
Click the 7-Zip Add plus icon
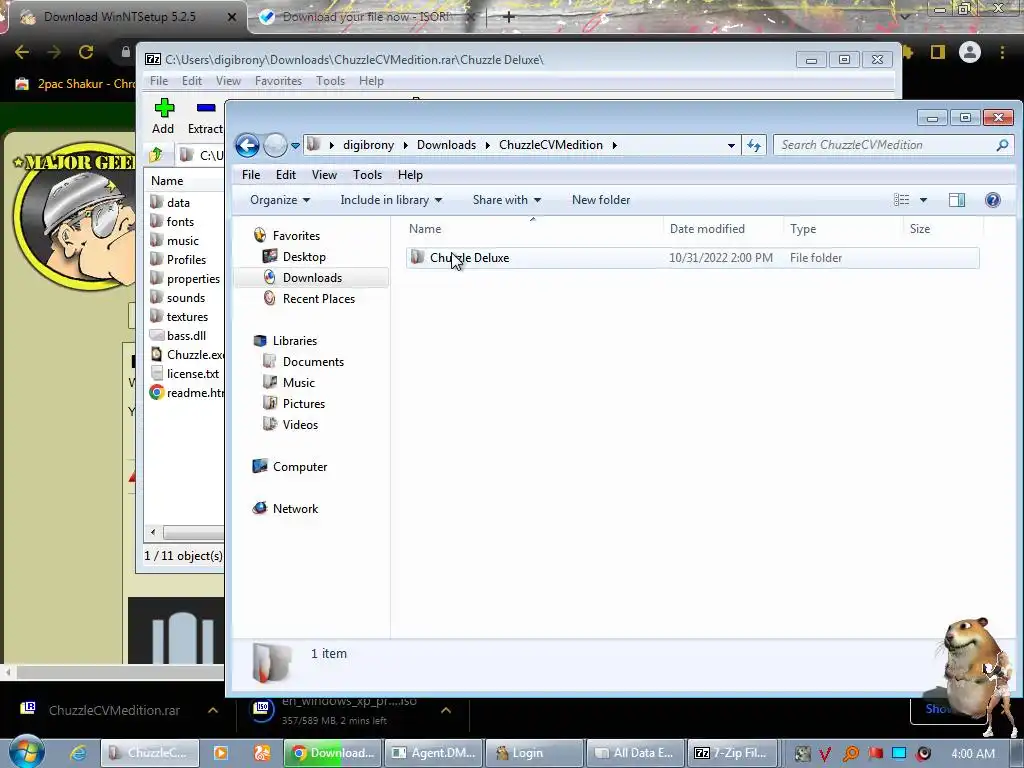click(164, 108)
